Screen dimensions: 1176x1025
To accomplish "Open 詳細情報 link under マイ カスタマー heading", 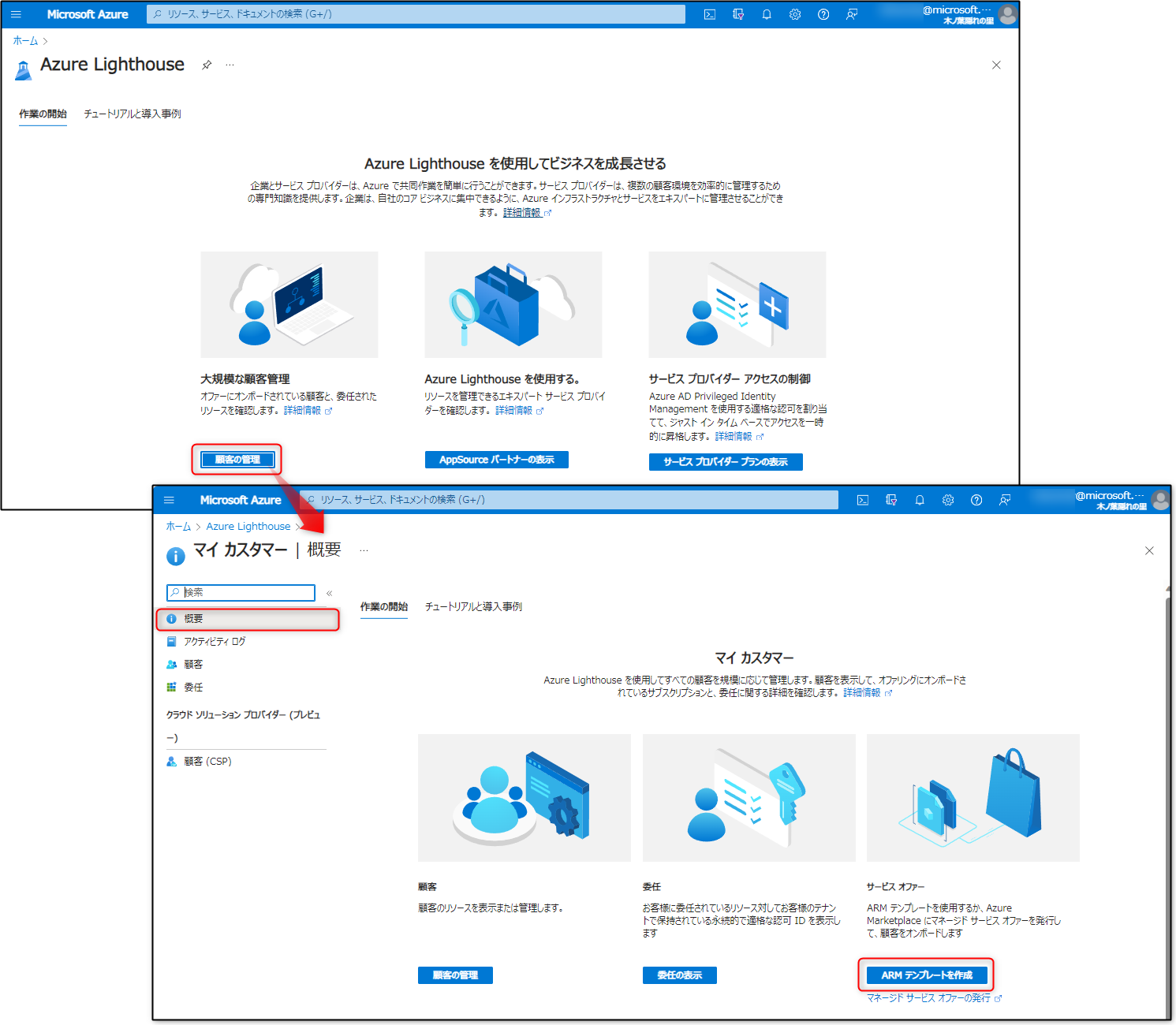I will point(868,693).
